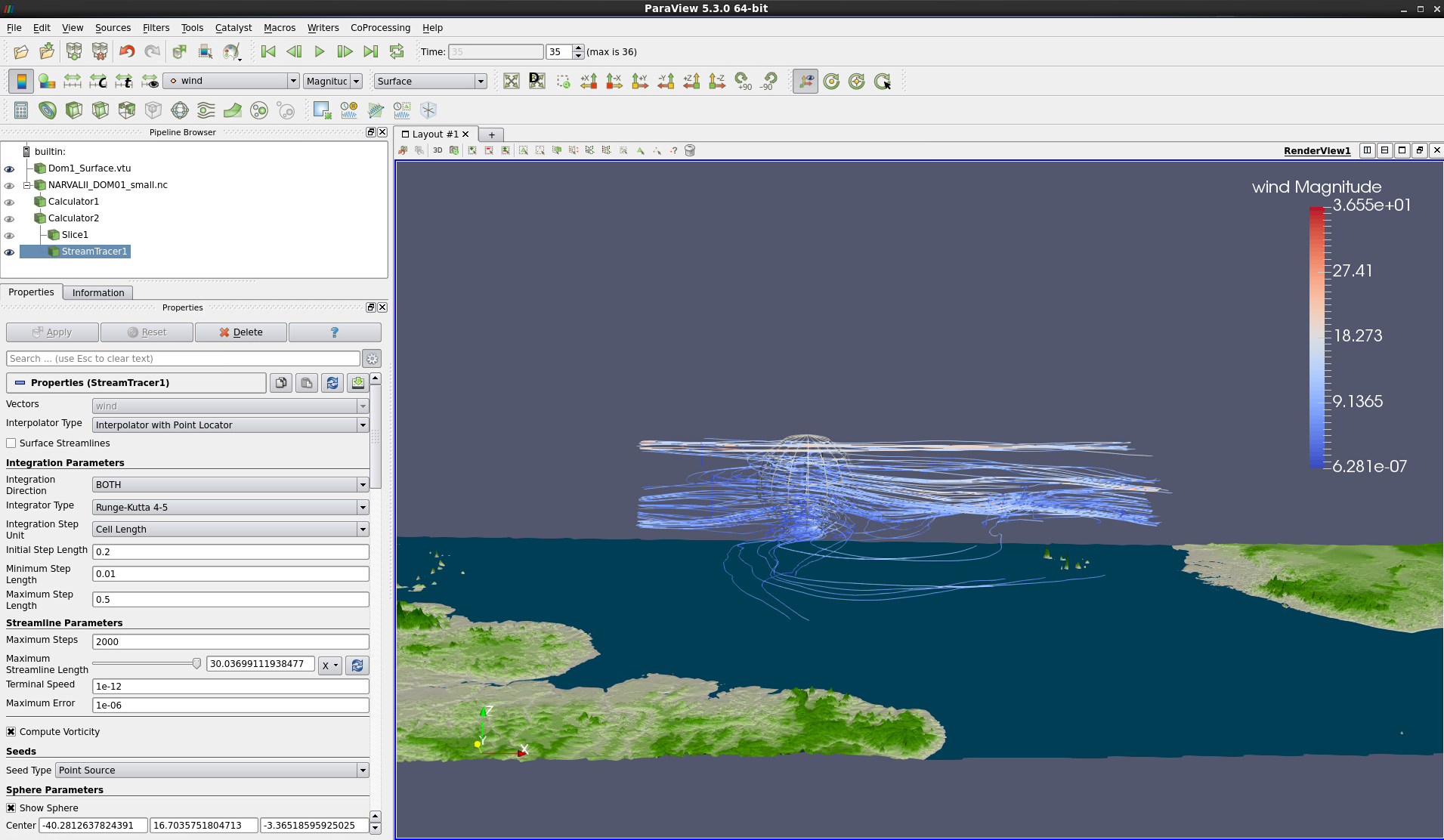Hide Dom1_Surface.vtu using its eye icon
1444x840 pixels.
9,169
